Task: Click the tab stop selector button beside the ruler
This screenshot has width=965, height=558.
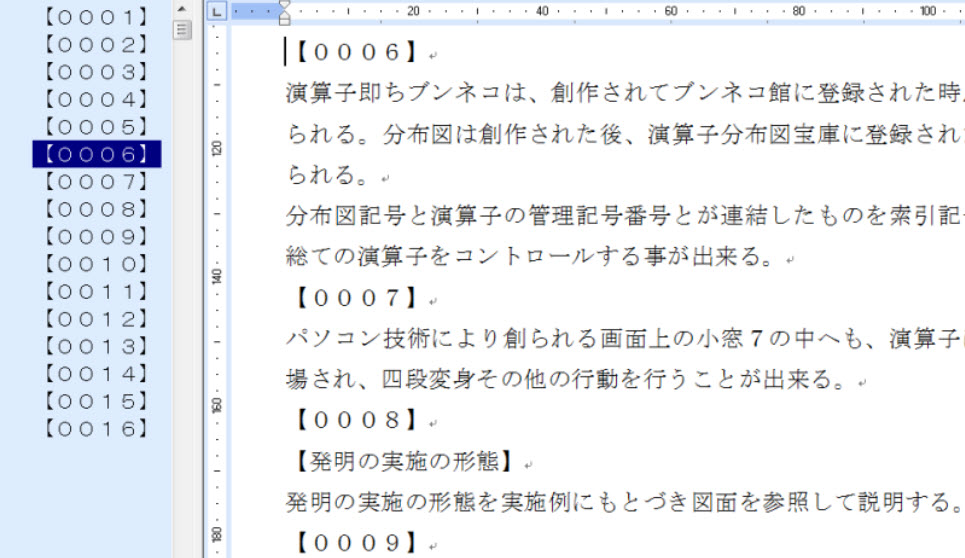Action: (x=217, y=11)
